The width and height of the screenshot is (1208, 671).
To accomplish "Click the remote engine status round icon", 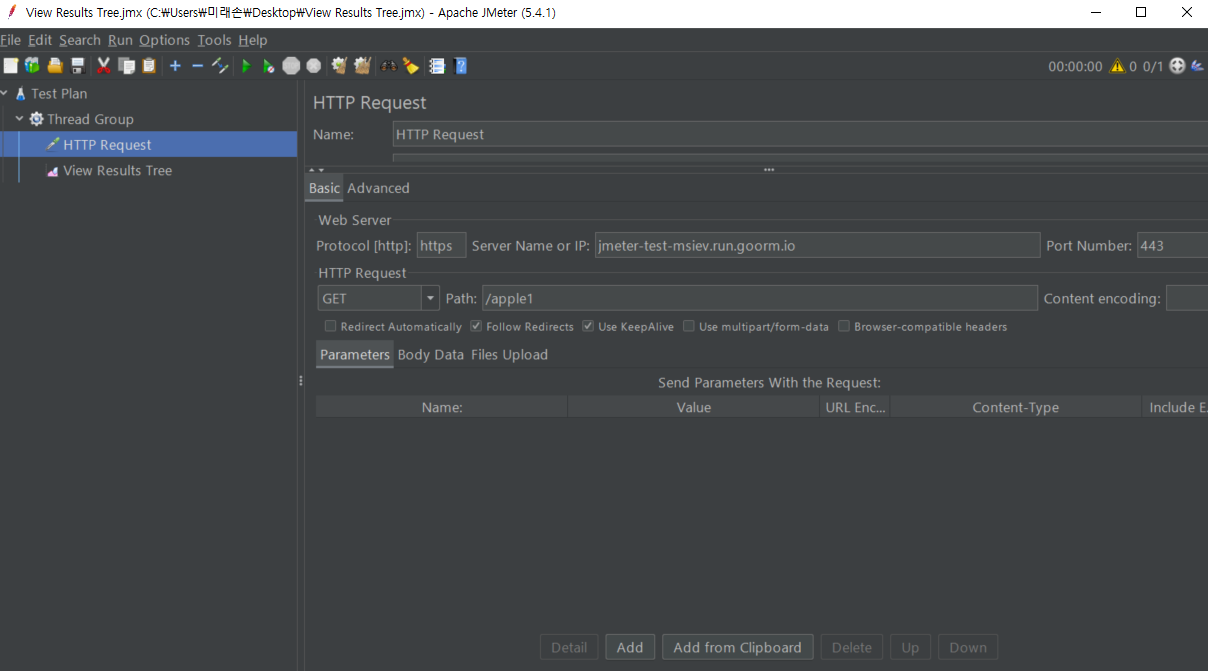I will pyautogui.click(x=1177, y=66).
